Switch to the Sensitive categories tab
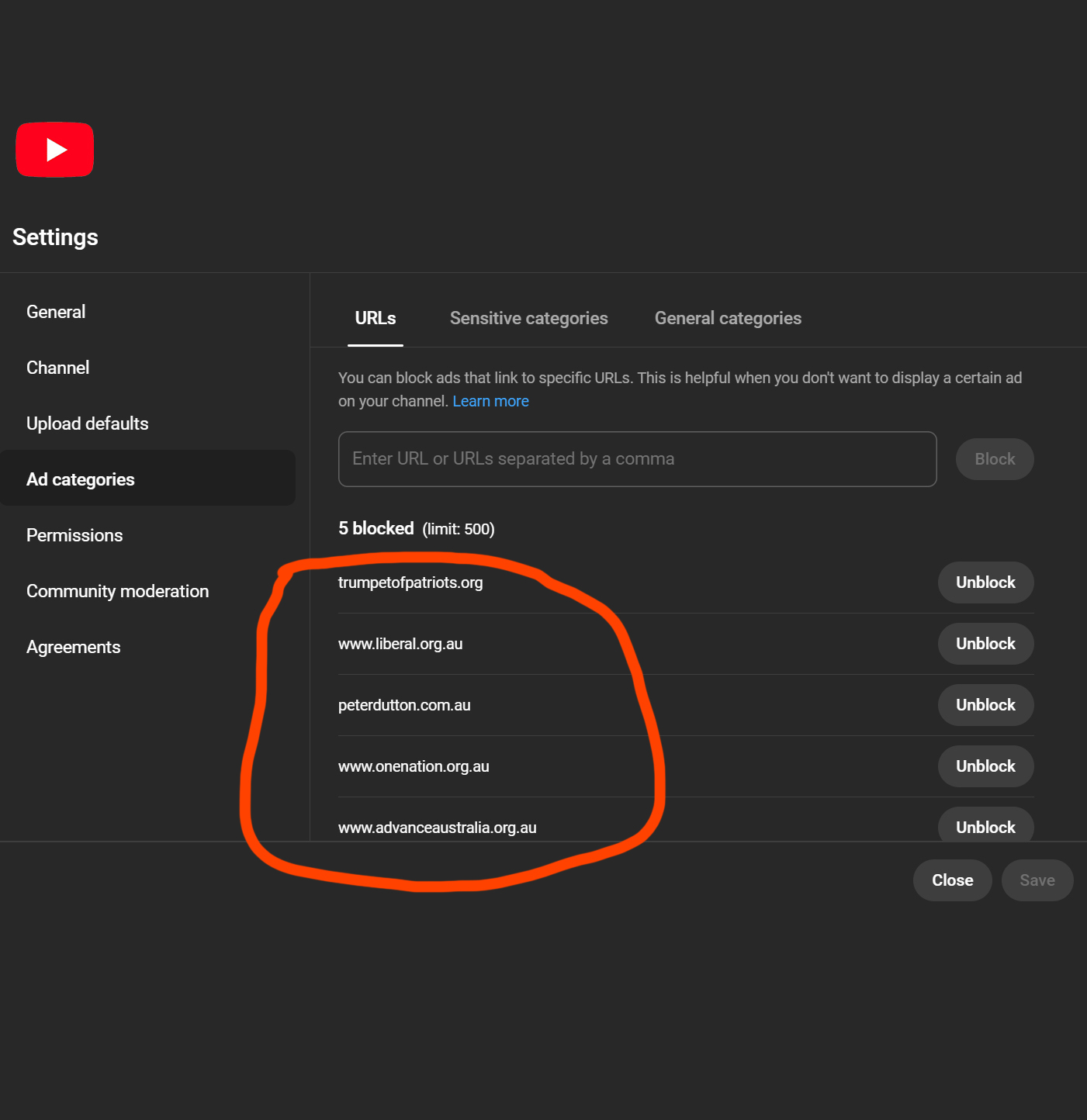Screen dimensions: 1087x1120 click(529, 318)
